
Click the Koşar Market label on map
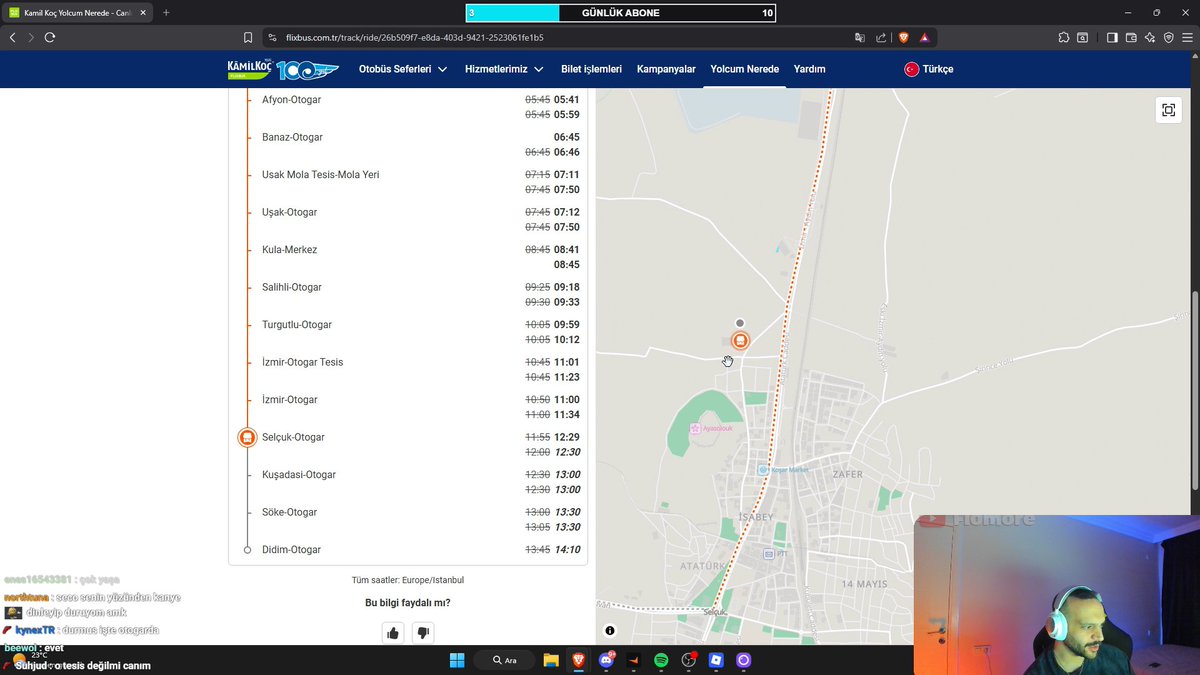click(783, 469)
